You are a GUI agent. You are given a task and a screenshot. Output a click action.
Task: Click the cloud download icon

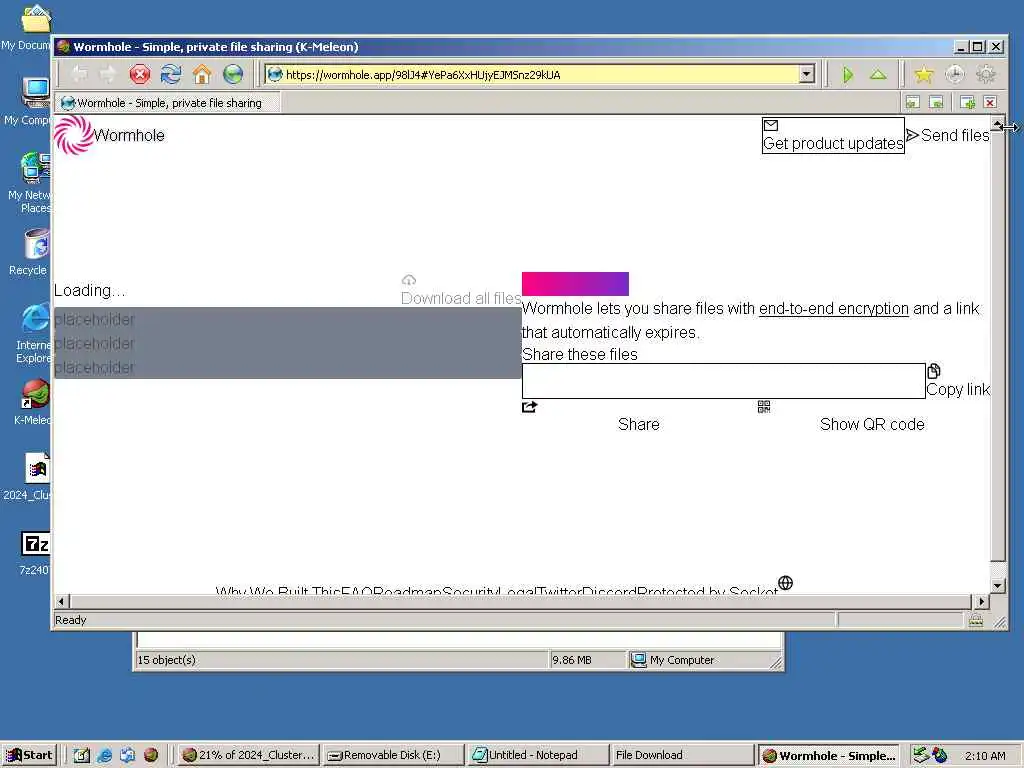(409, 280)
